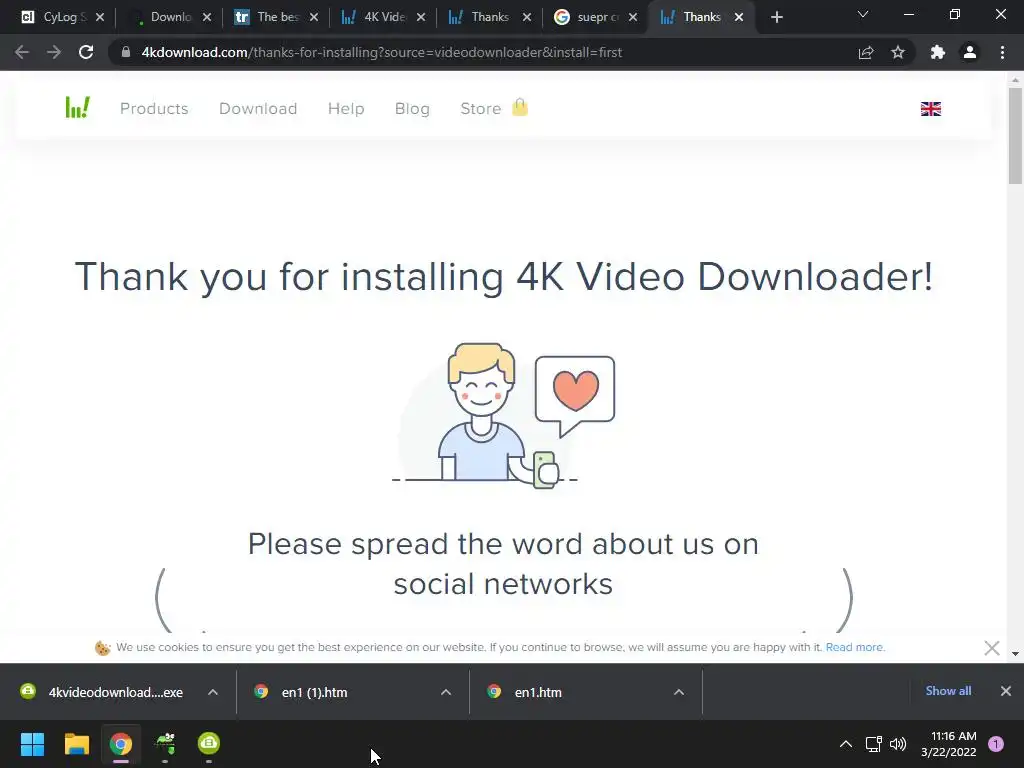Open the green chameleon app in taskbar
Viewport: 1024px width, 768px height.
pyautogui.click(x=165, y=744)
